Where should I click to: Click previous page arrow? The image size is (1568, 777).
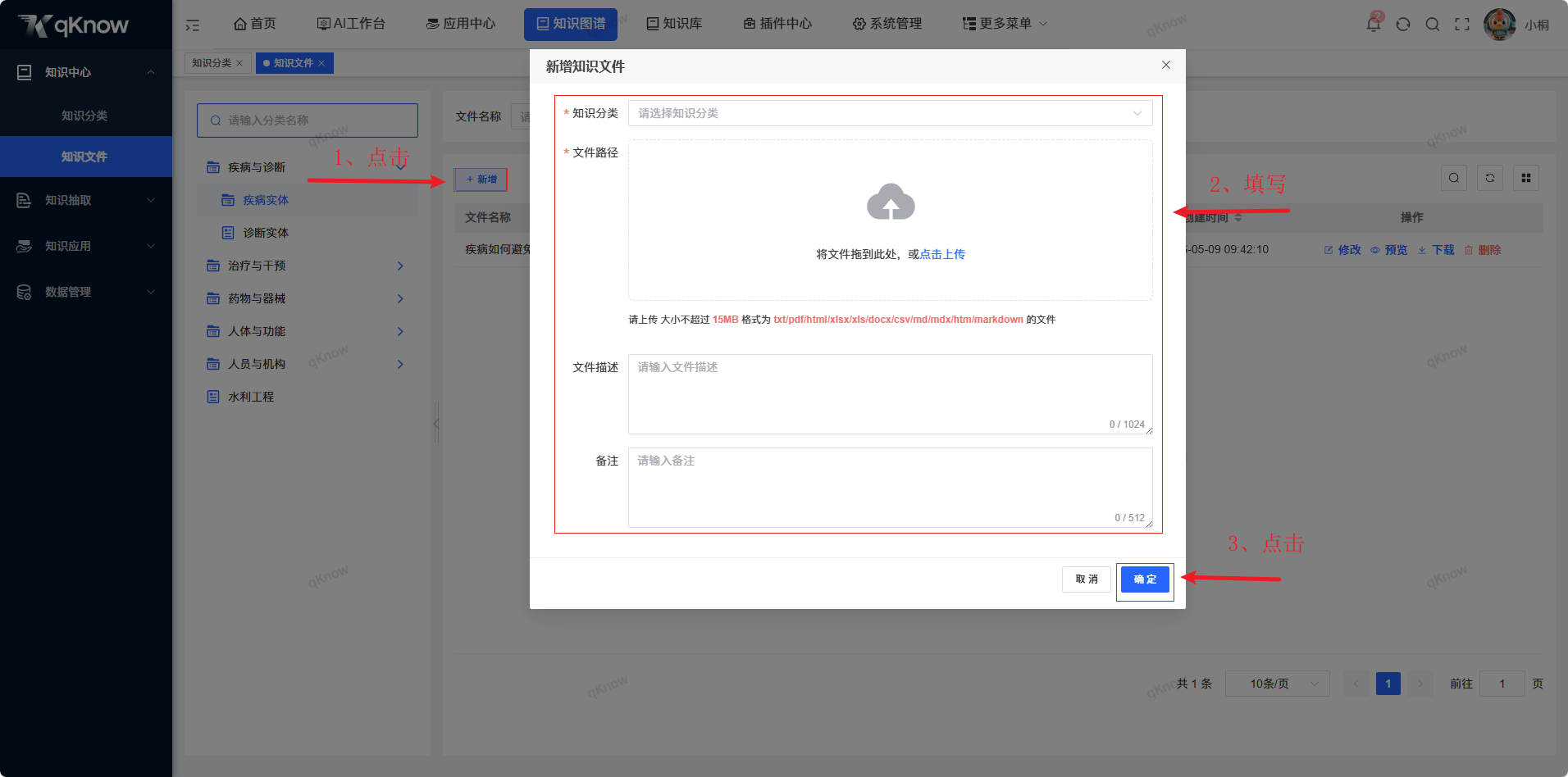pyautogui.click(x=1356, y=684)
